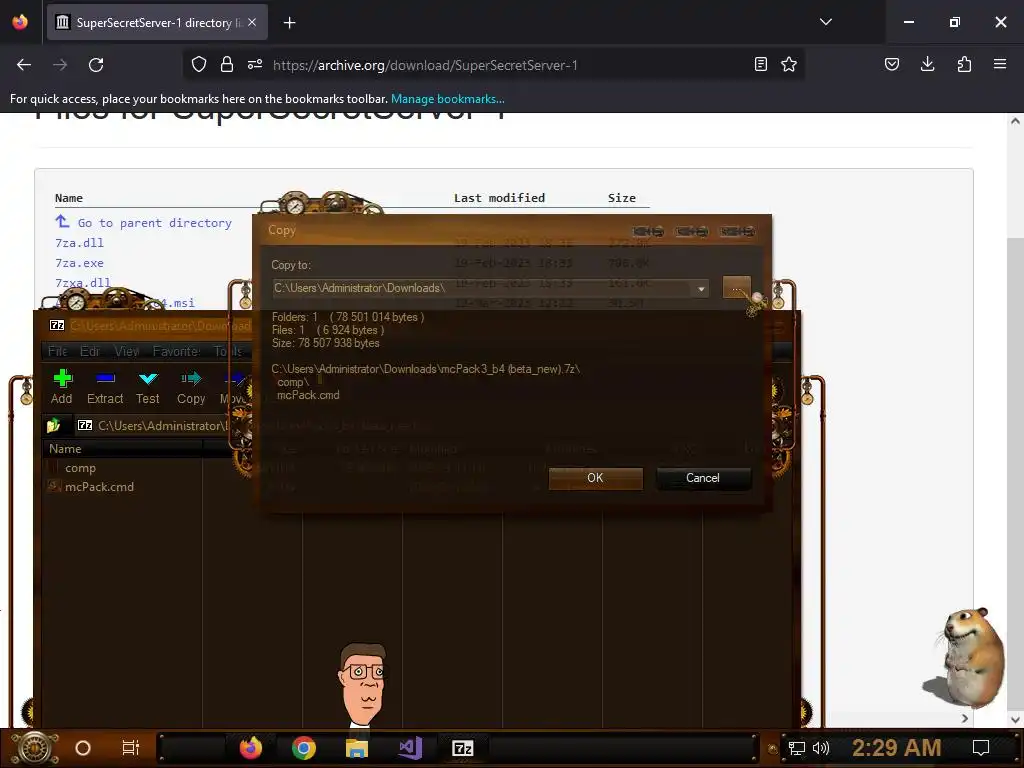
Task: Click the Copy to path input field
Action: (483, 288)
